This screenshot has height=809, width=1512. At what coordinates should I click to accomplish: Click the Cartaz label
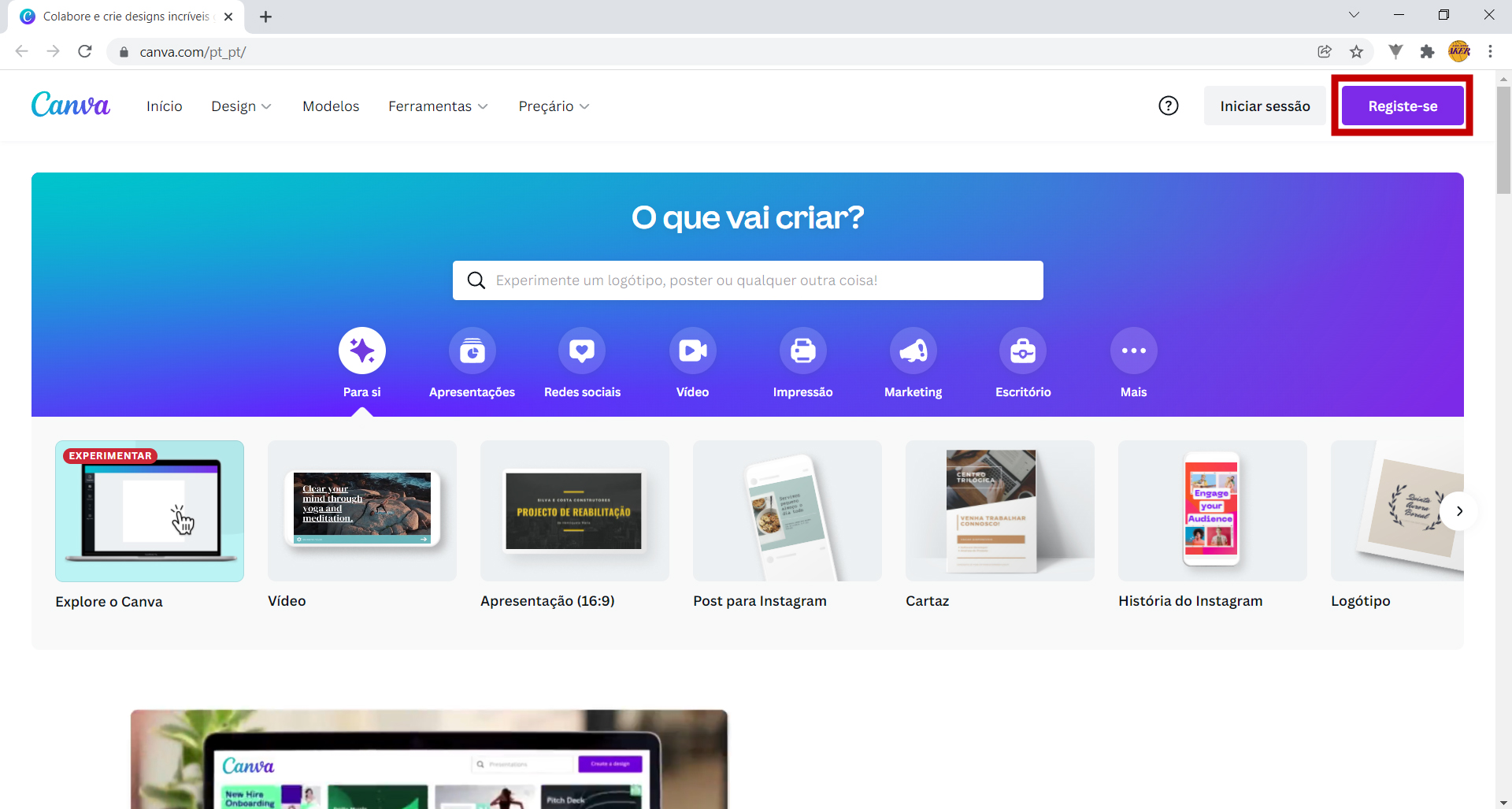pos(928,601)
